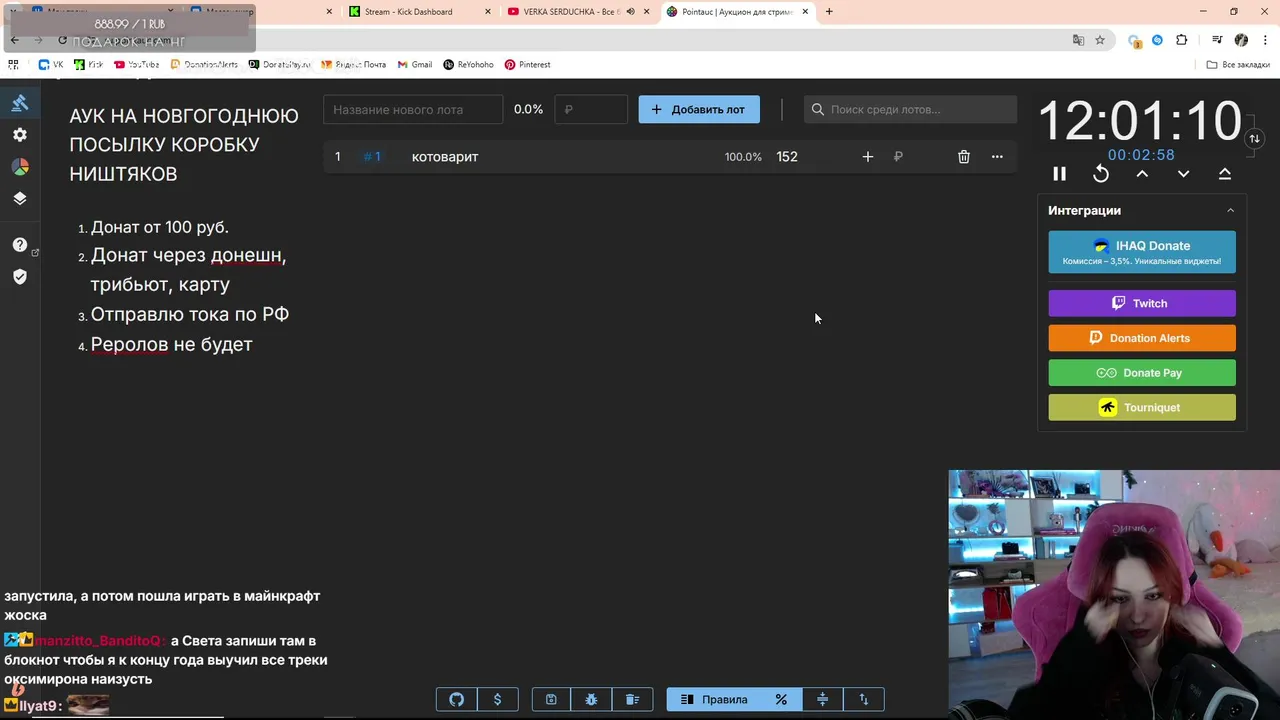Click the clear lots trash-list icon
This screenshot has width=1280, height=720.
click(632, 699)
